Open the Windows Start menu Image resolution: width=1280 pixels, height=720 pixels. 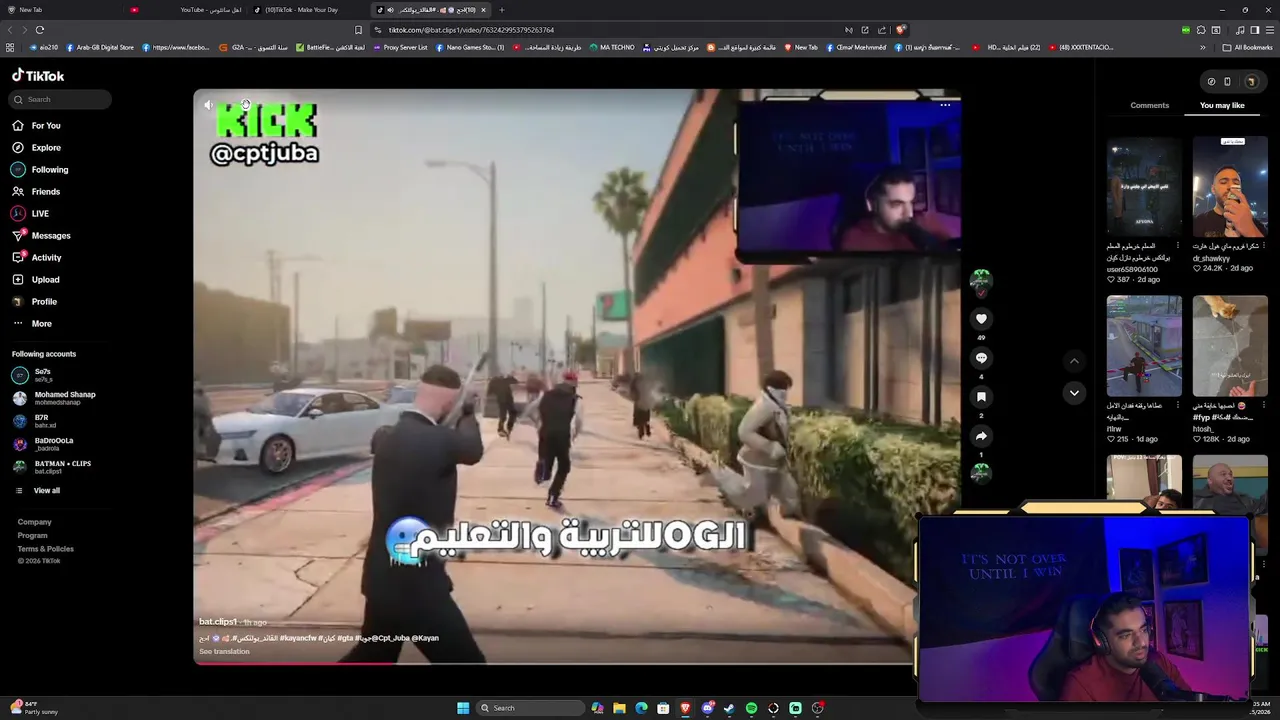(463, 708)
